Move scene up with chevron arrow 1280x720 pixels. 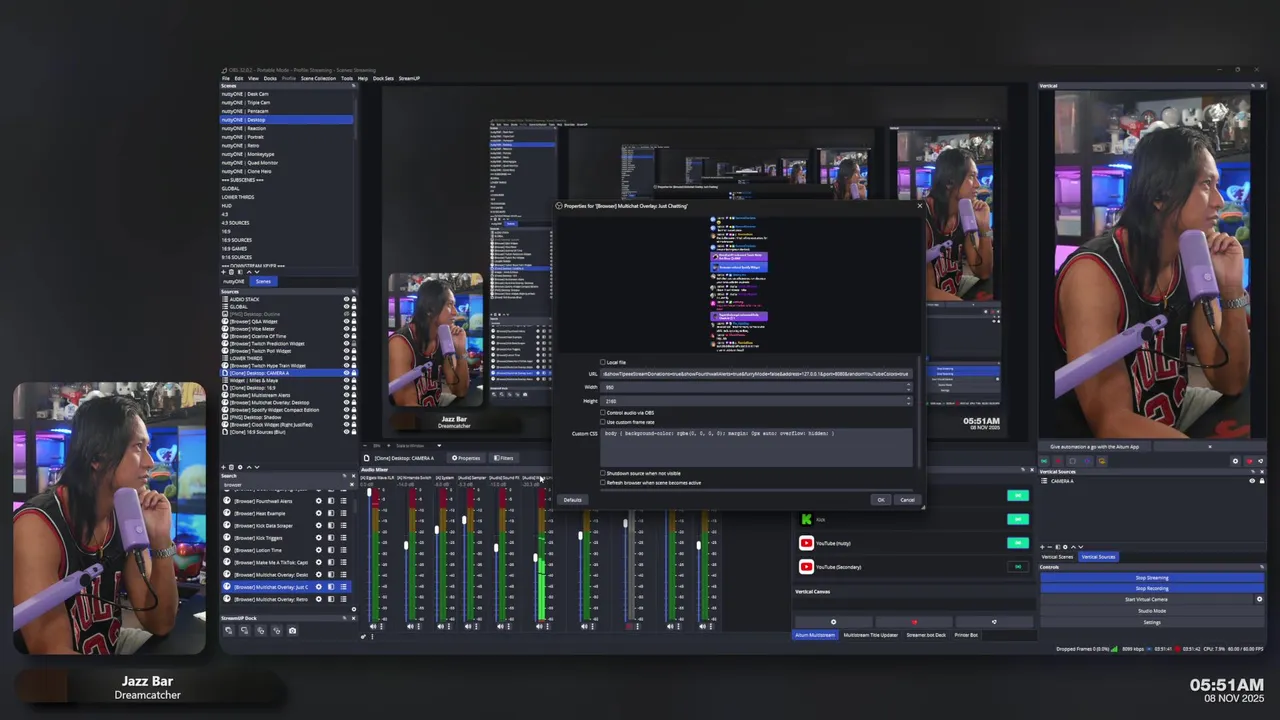249,272
